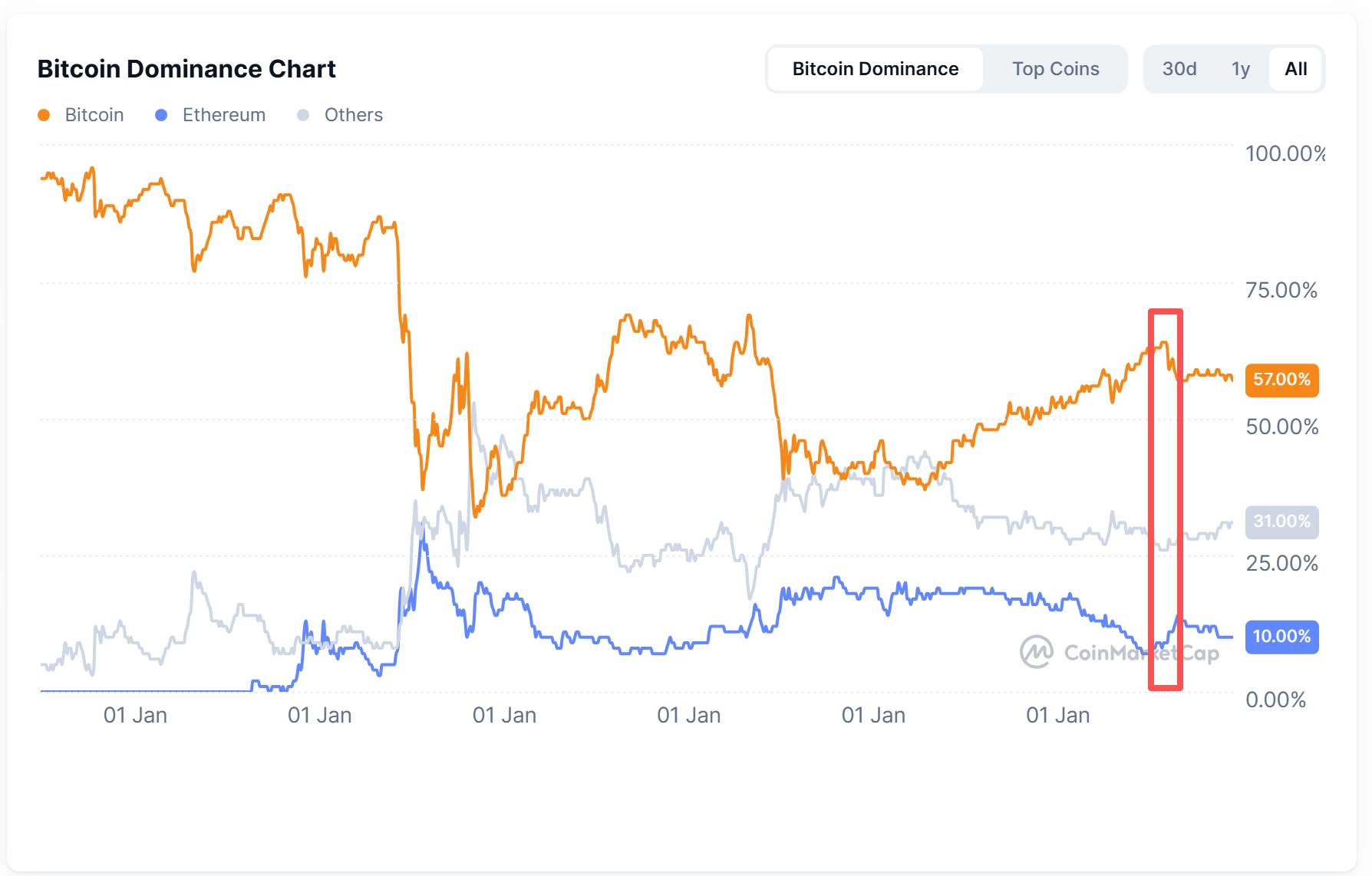Select the All time range

pos(1296,69)
